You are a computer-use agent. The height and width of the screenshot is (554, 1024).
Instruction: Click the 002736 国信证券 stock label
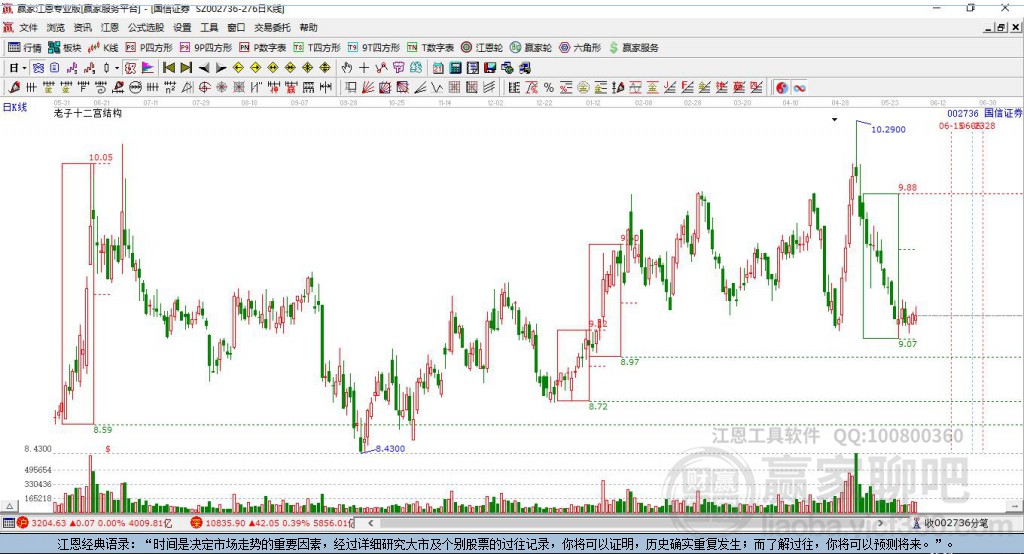(985, 113)
